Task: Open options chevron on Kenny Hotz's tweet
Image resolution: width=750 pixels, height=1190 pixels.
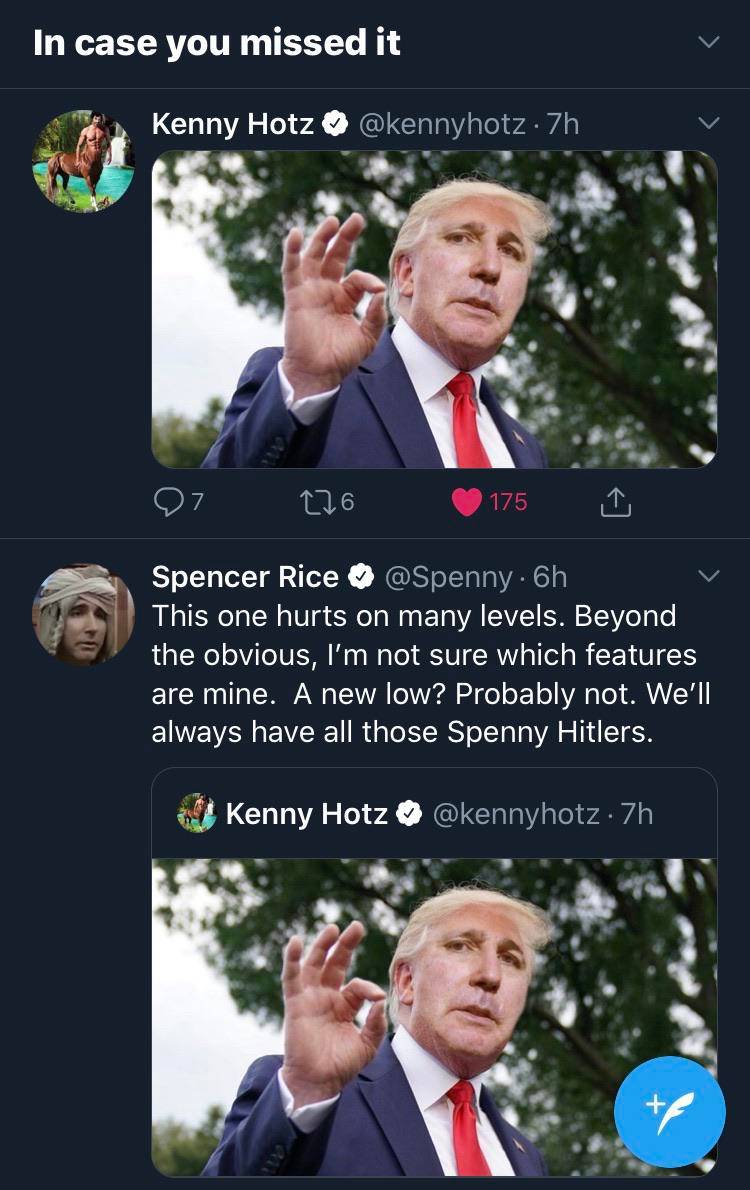Action: [708, 124]
